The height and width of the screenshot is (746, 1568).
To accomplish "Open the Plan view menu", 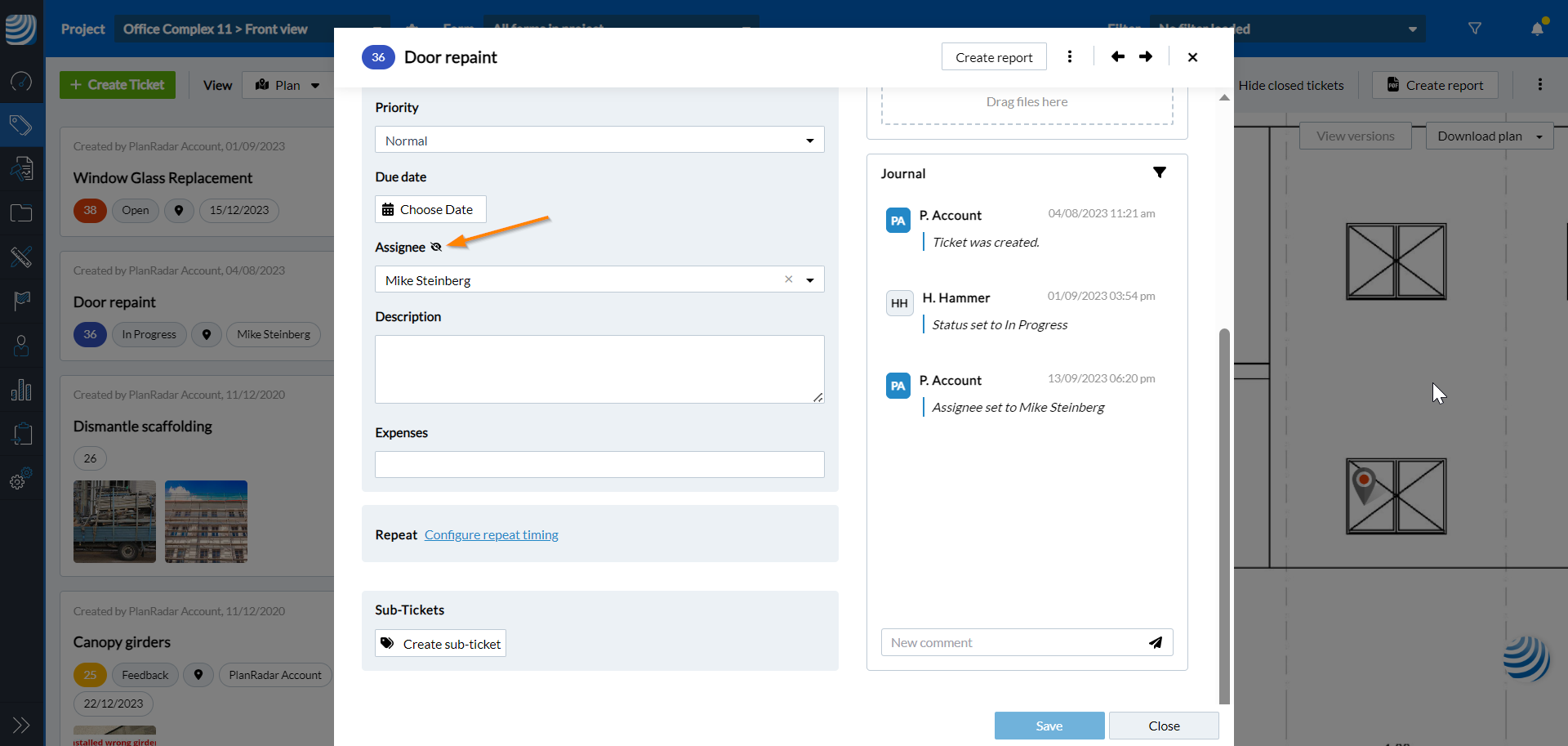I will coord(287,85).
